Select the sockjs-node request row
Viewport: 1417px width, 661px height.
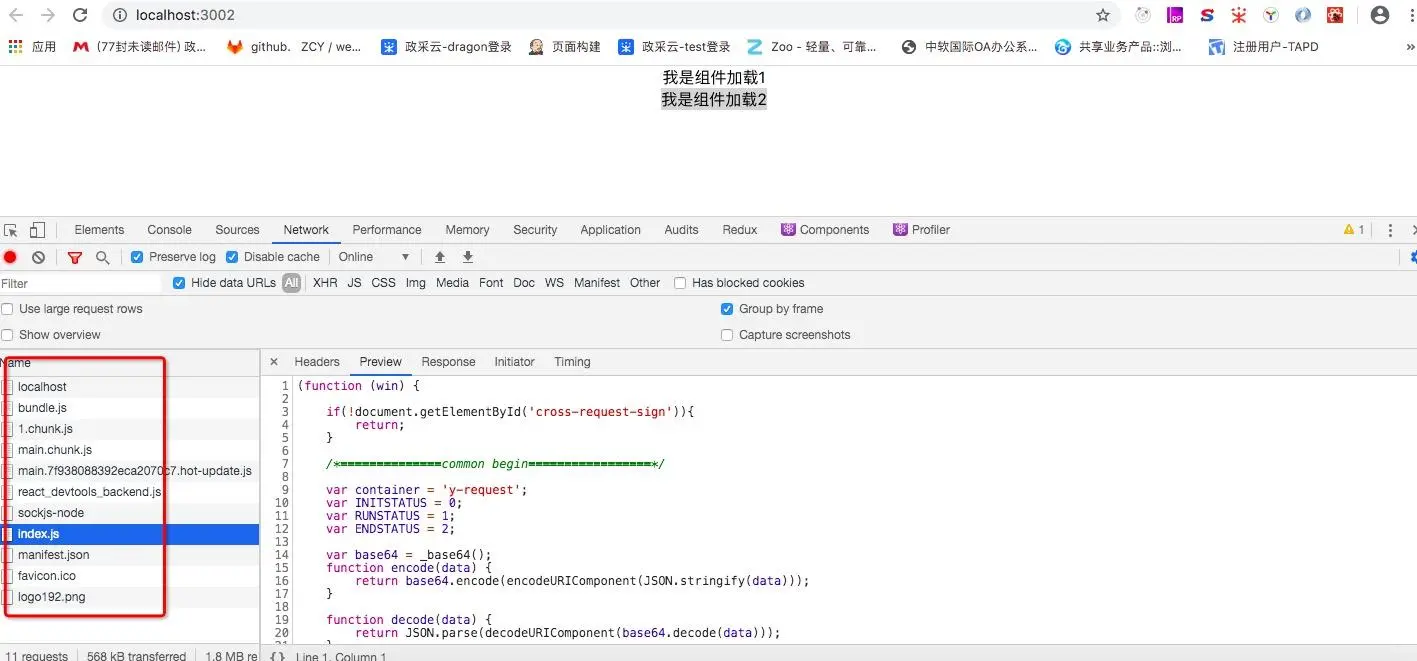pos(130,513)
